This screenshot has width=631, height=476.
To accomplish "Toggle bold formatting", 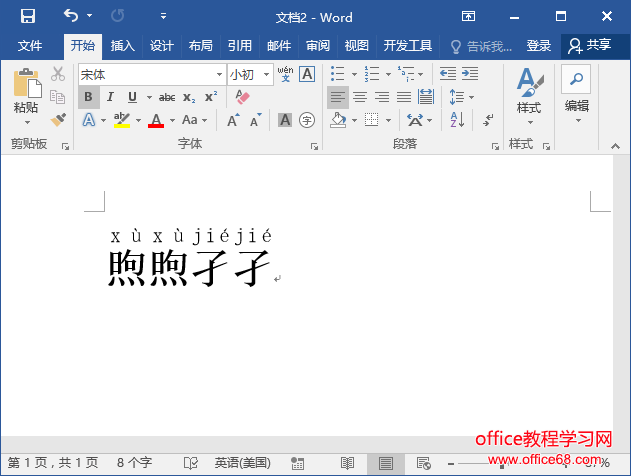I will point(89,97).
